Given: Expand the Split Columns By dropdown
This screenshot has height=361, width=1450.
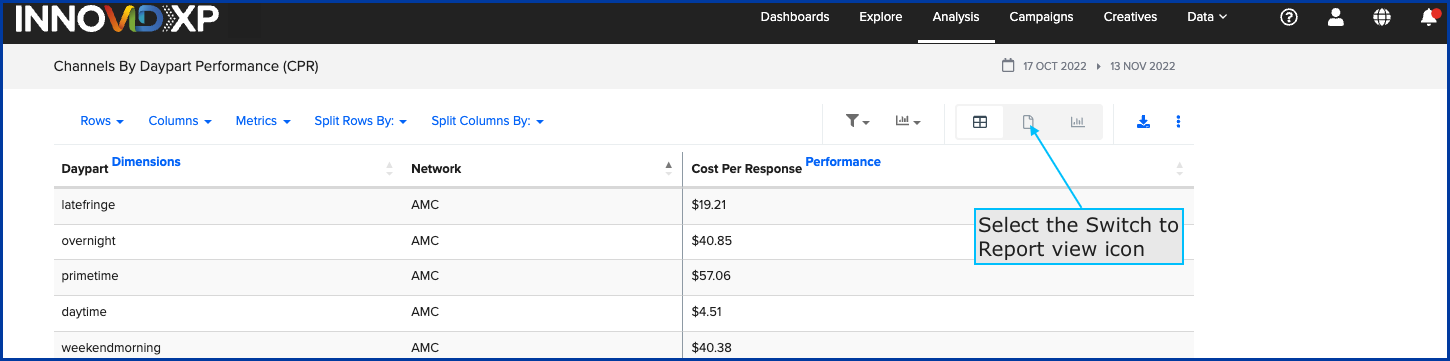Looking at the screenshot, I should [x=487, y=121].
